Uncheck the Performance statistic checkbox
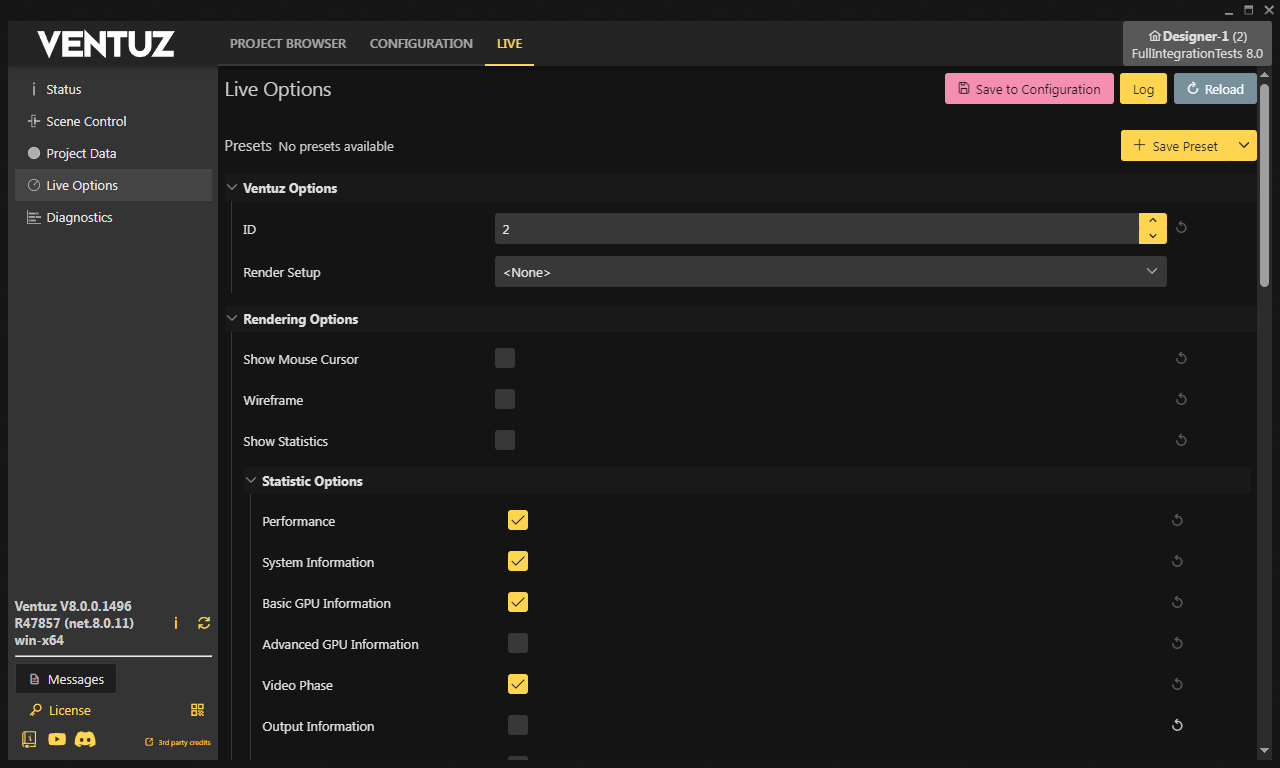 518,521
